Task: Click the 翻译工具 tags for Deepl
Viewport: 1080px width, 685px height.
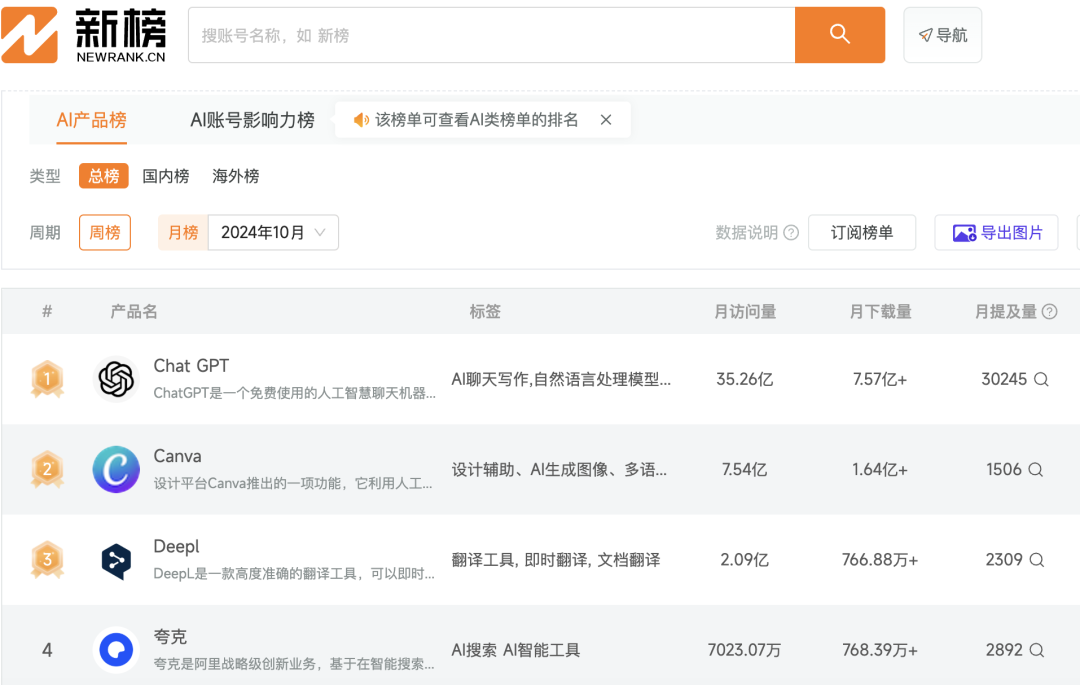Action: pos(556,560)
